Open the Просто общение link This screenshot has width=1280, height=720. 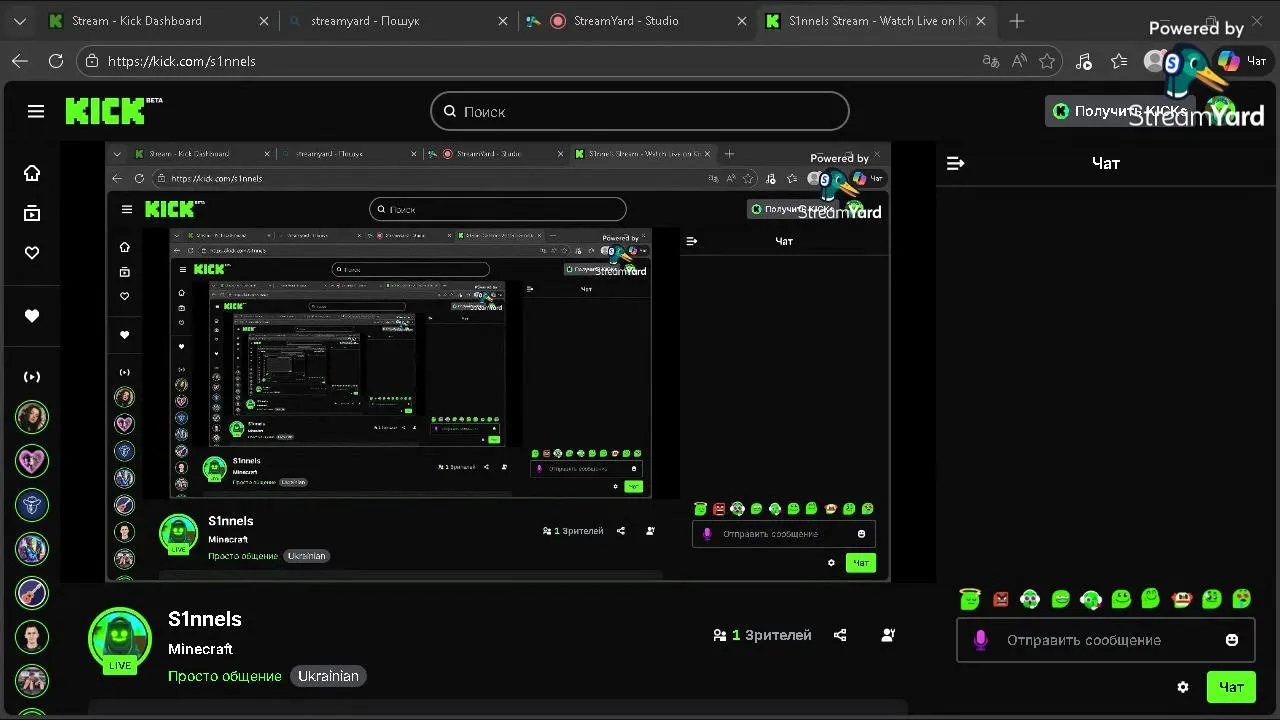[x=225, y=676]
